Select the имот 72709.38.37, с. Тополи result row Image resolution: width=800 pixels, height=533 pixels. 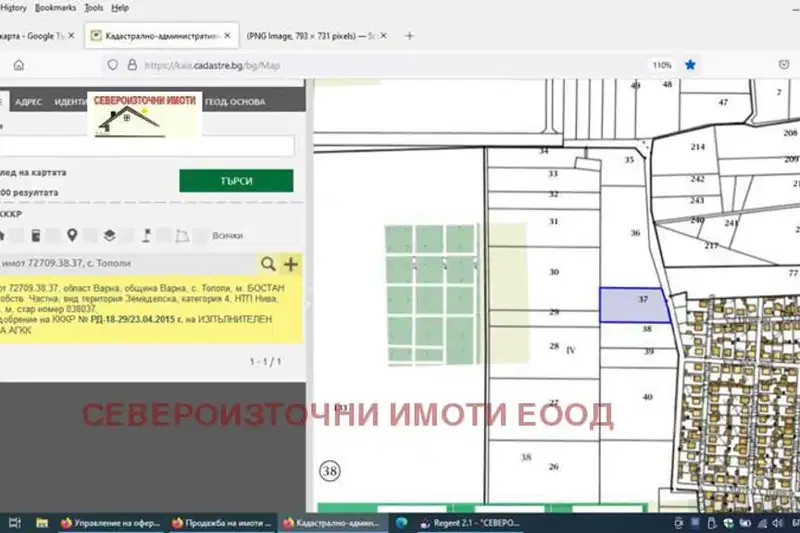point(128,264)
